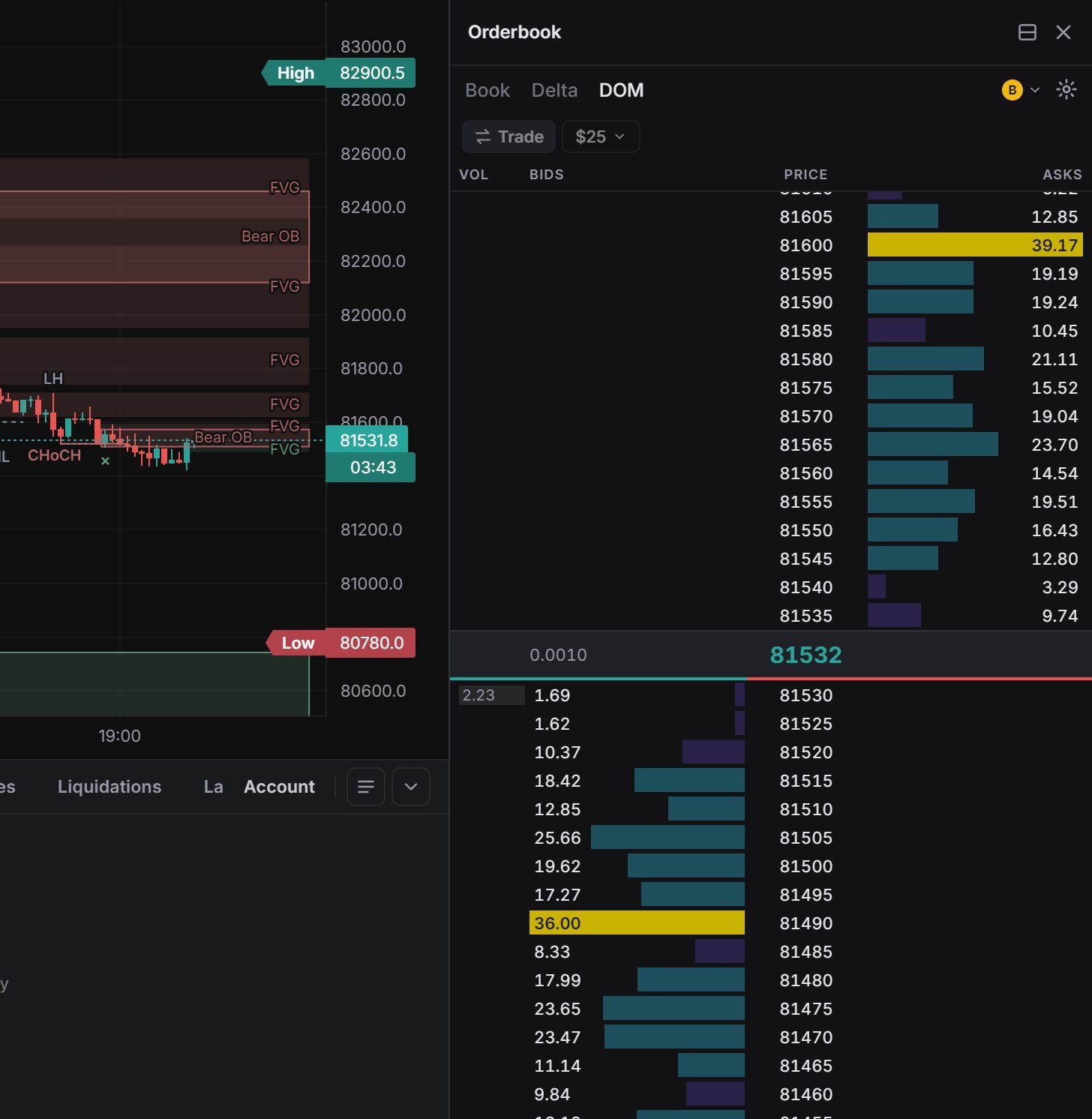1092x1119 pixels.
Task: Click the 19:00 time axis label
Action: [119, 736]
